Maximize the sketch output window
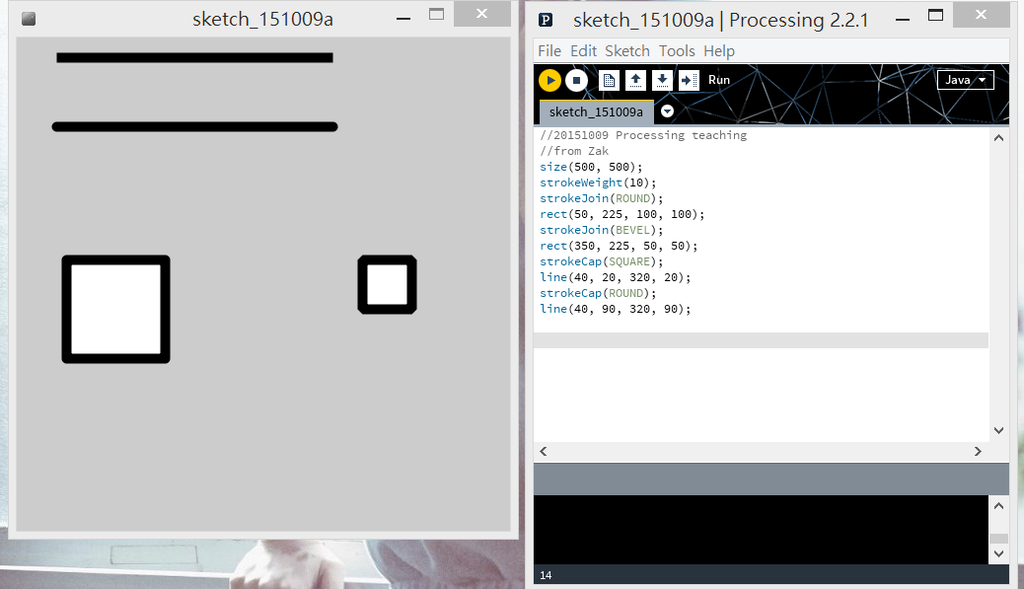Screen dimensions: 1024x589 [436, 15]
